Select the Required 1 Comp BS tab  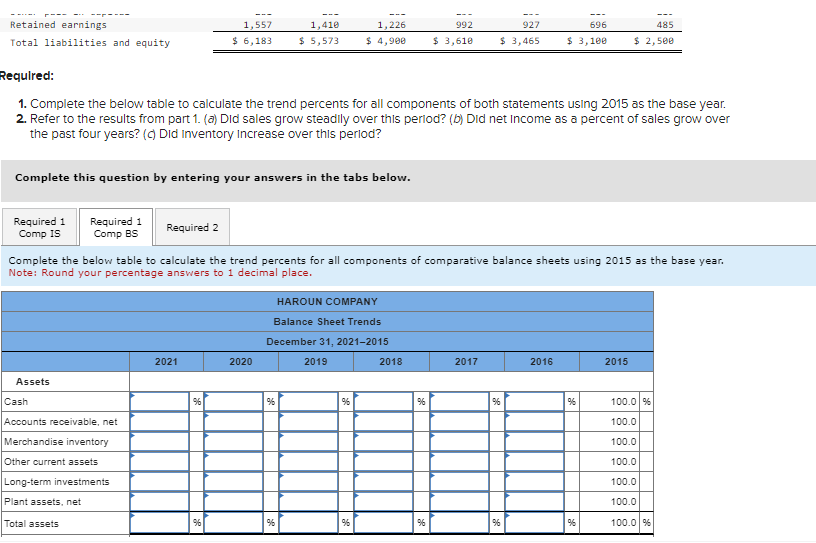[116, 227]
